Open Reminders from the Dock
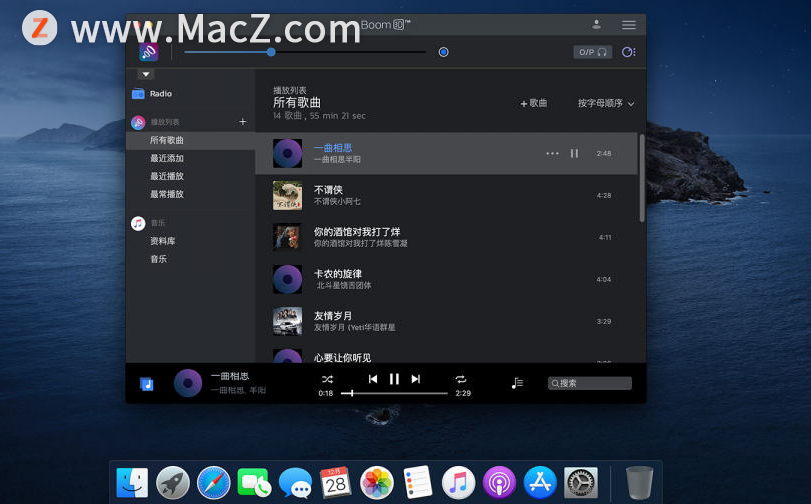 (417, 483)
